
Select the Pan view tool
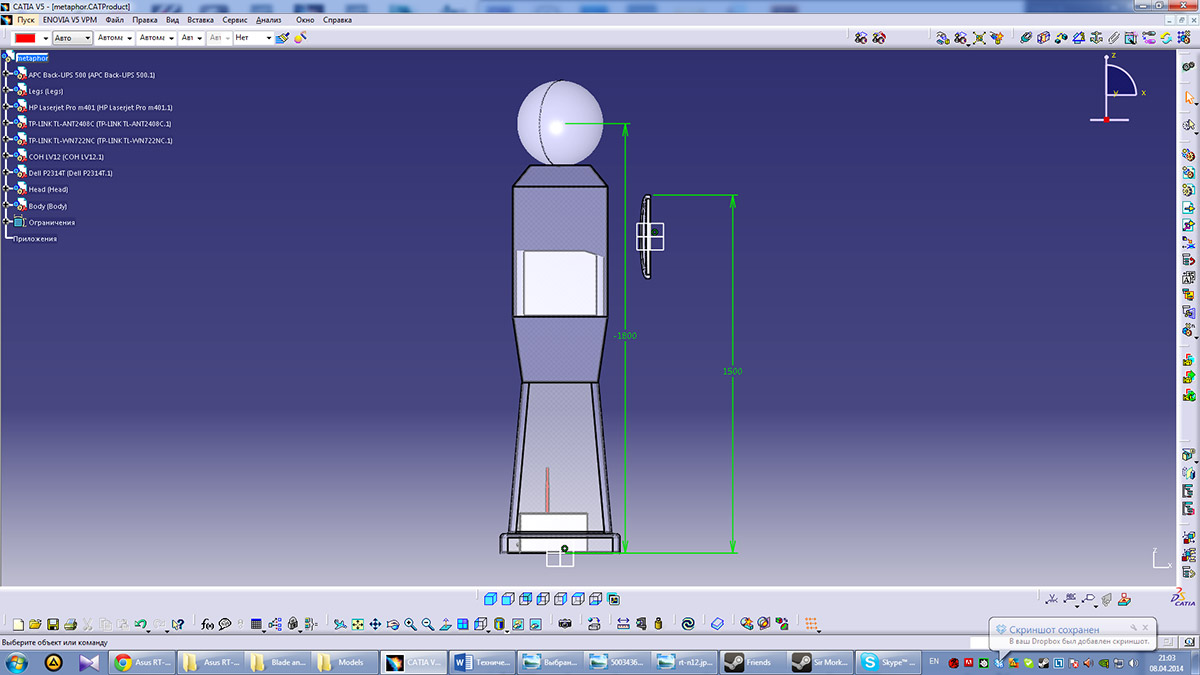[375, 624]
